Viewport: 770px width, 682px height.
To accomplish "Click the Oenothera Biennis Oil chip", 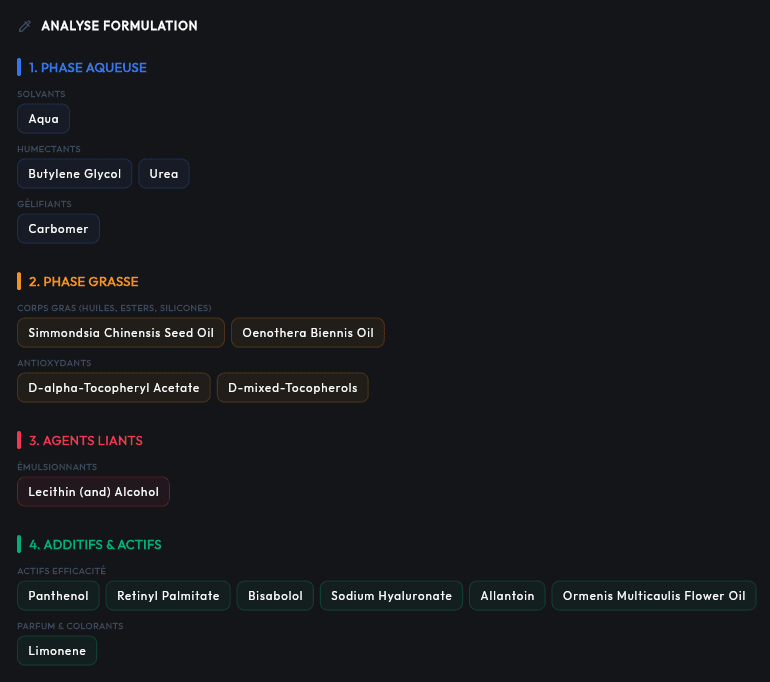I will 308,333.
